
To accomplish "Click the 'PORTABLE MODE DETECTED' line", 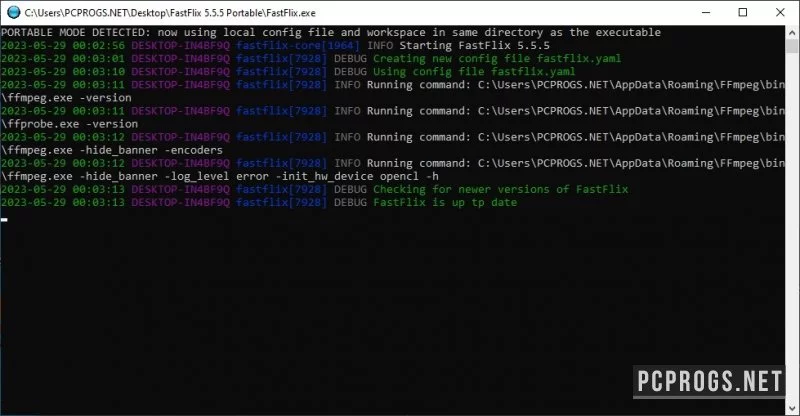I will point(331,32).
